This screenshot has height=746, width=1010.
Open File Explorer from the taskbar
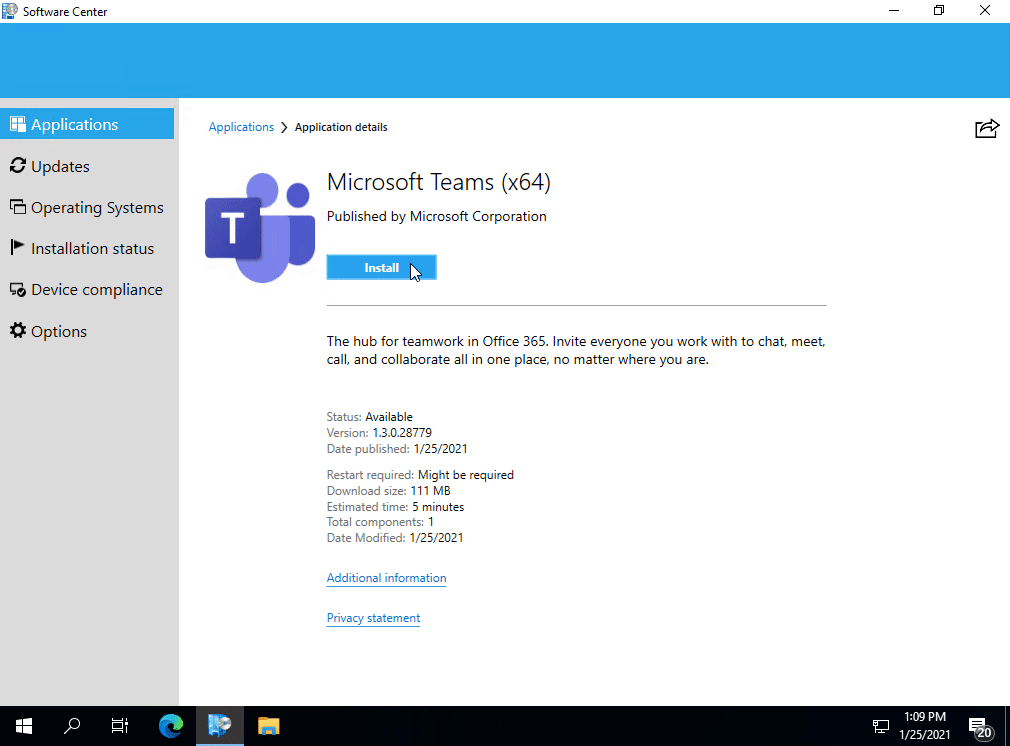click(267, 726)
